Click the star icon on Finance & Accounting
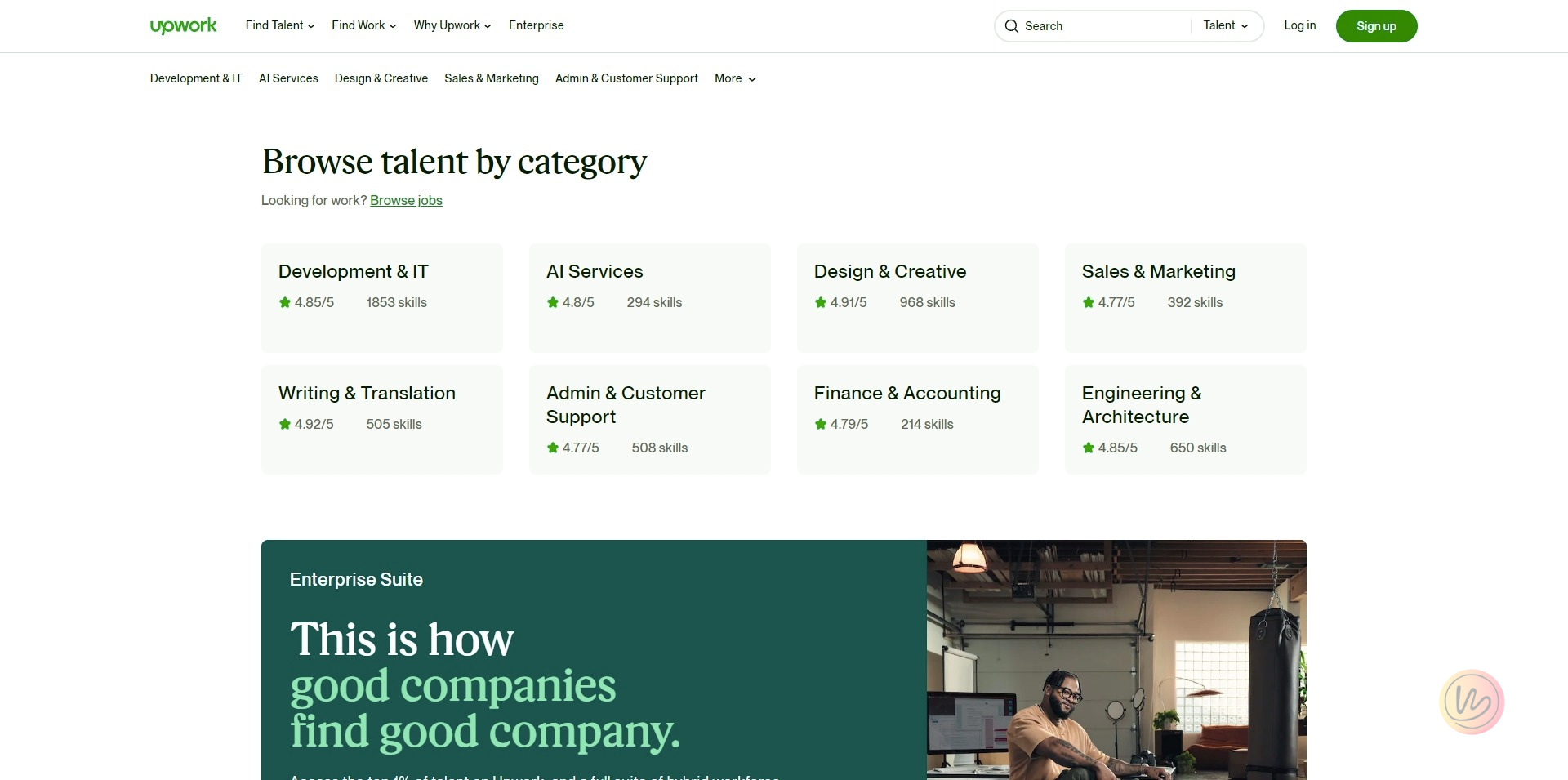1568x780 pixels. coord(821,424)
